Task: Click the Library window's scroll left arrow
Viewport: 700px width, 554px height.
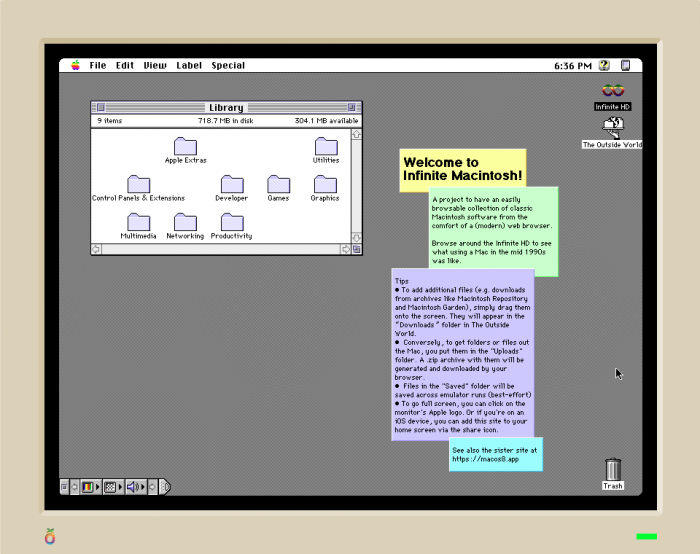Action: click(96, 249)
